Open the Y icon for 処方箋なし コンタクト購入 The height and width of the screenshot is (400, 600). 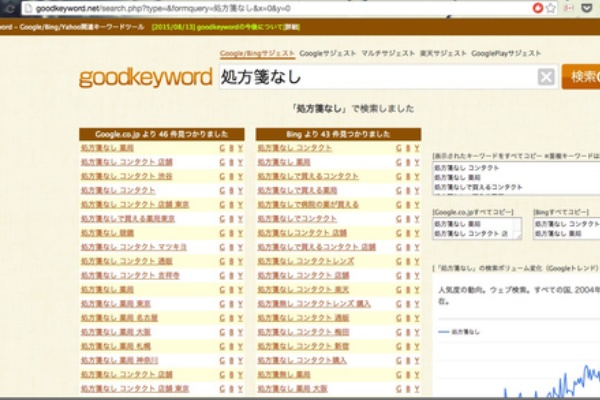click(417, 361)
